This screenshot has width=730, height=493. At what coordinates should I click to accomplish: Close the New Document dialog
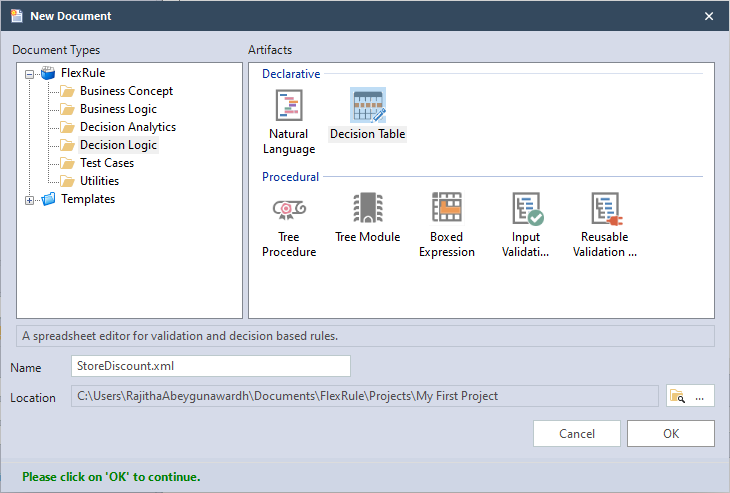pyautogui.click(x=709, y=16)
